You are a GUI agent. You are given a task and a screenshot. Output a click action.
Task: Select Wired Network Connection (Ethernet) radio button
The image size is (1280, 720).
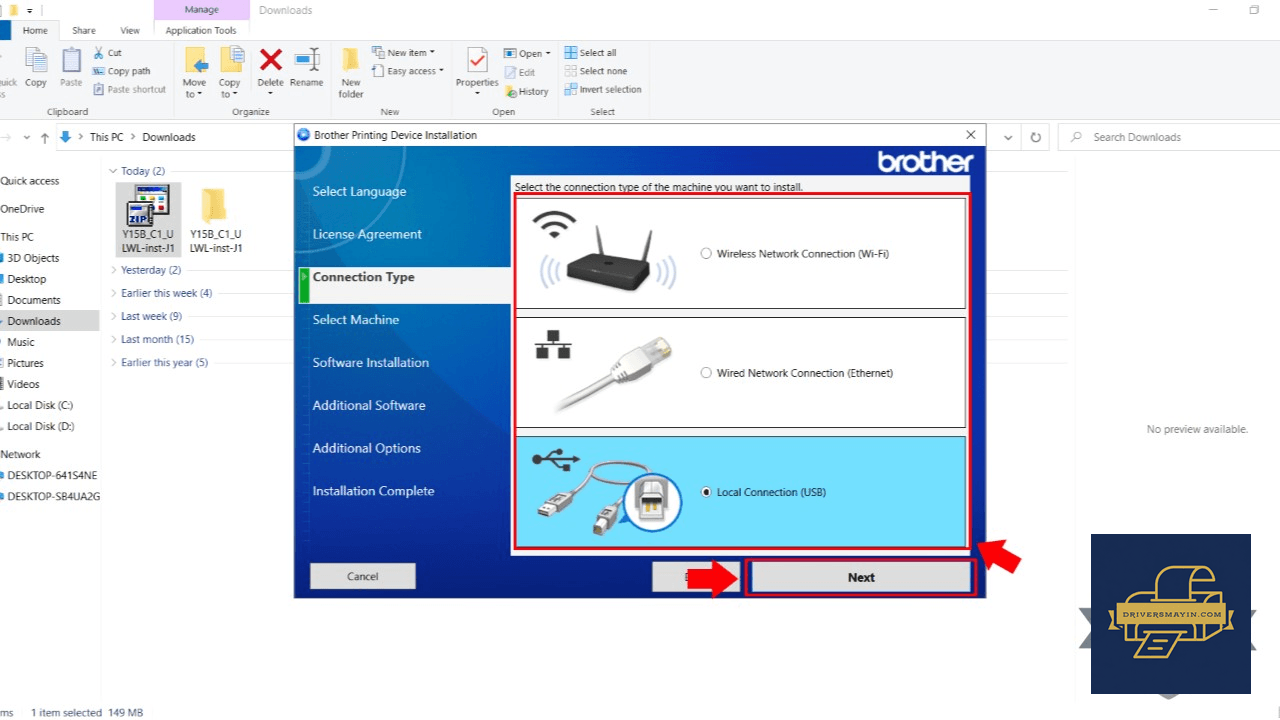click(x=707, y=373)
